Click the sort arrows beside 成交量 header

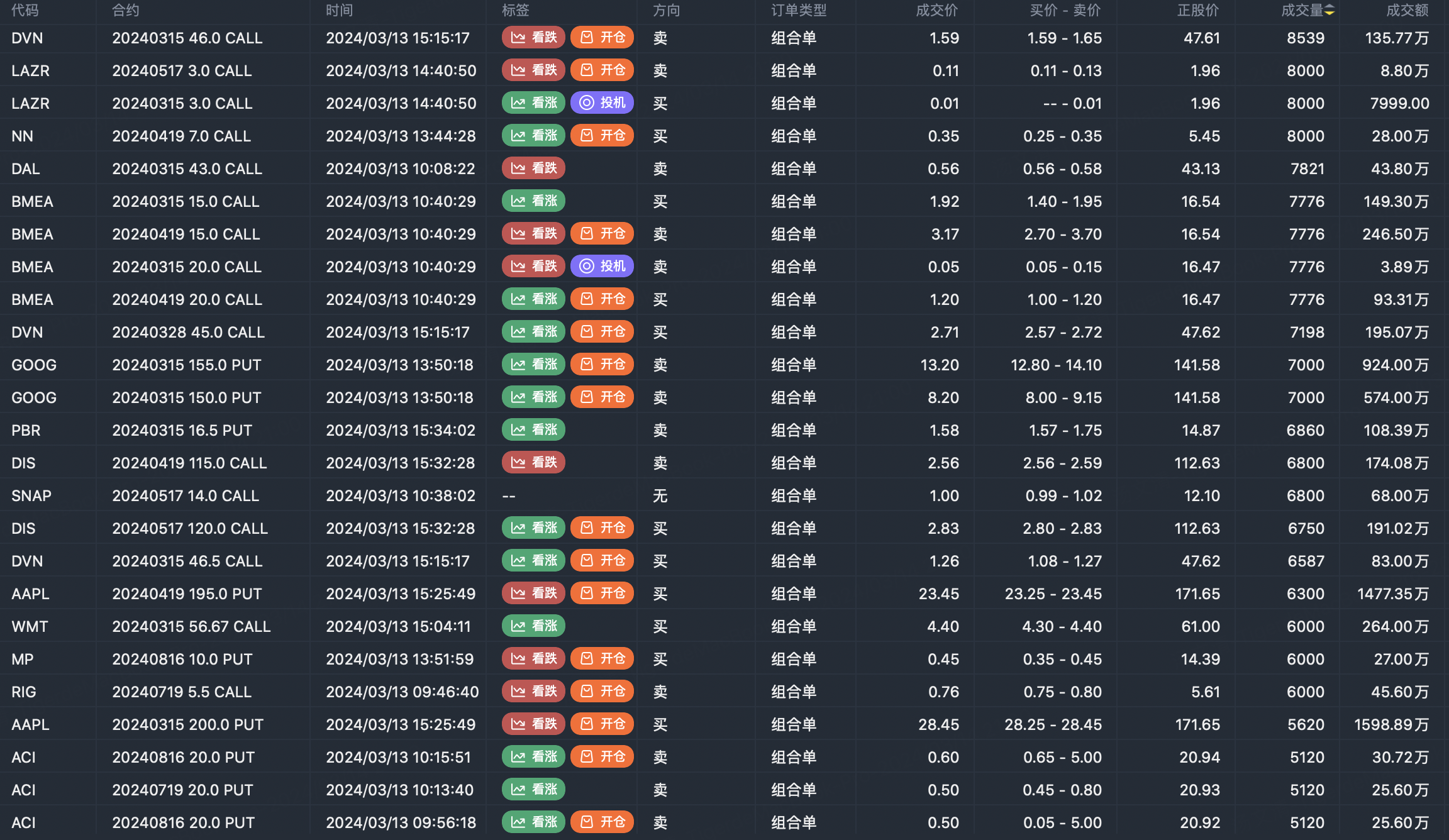pyautogui.click(x=1330, y=11)
